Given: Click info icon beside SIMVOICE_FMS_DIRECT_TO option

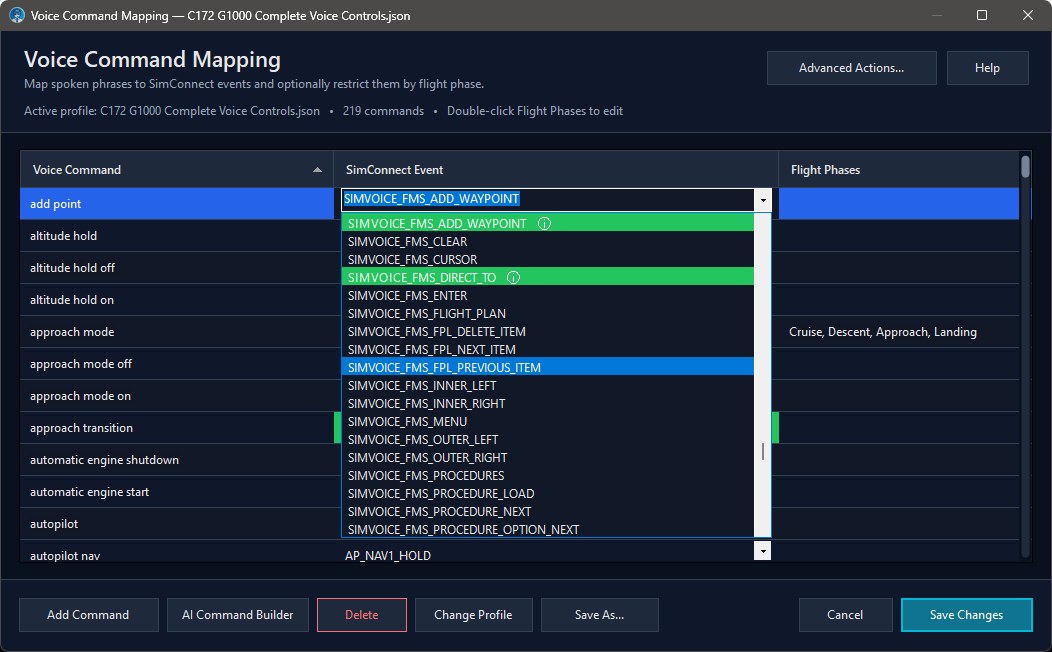Looking at the screenshot, I should (513, 278).
